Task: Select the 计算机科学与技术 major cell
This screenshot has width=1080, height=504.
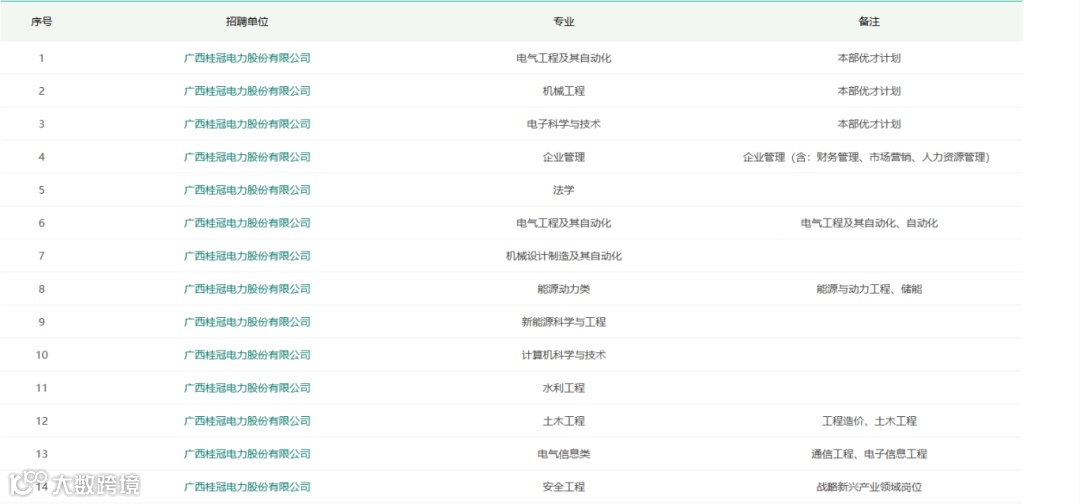Action: coord(563,355)
